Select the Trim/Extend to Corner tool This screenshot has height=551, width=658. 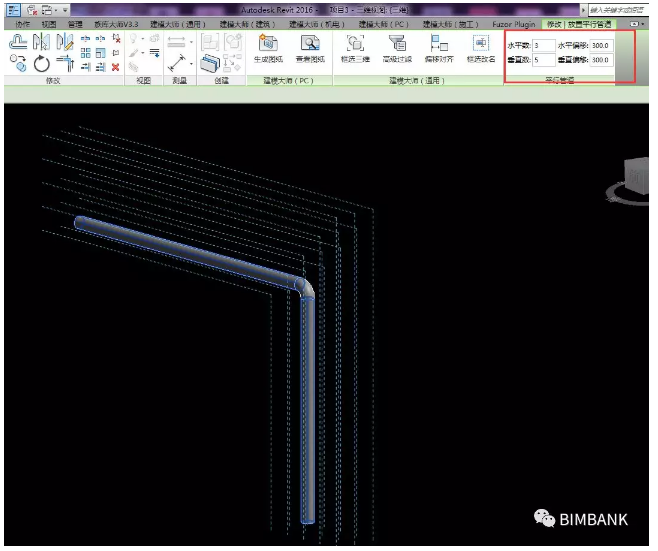65,63
